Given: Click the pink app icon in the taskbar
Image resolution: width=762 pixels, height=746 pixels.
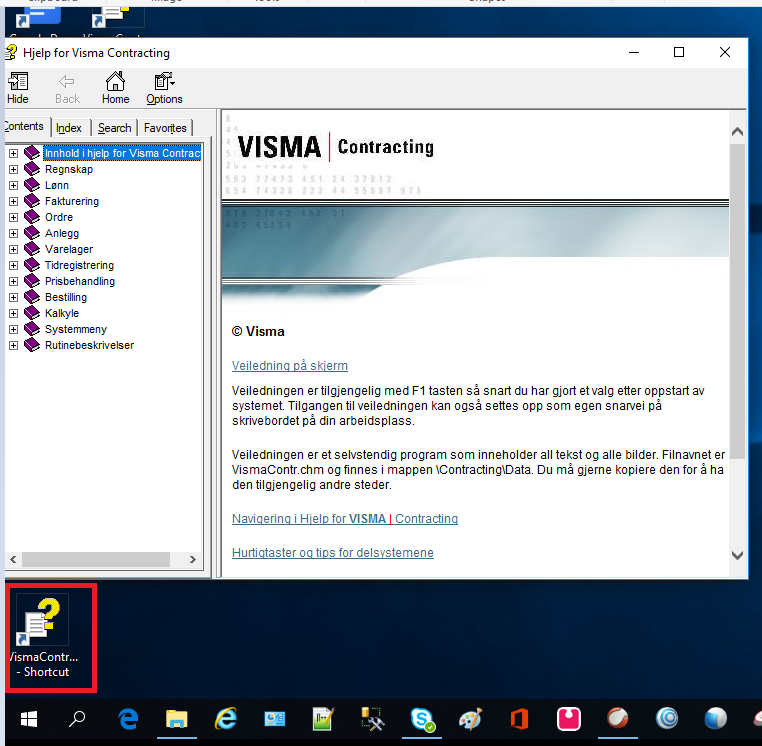Looking at the screenshot, I should (569, 719).
